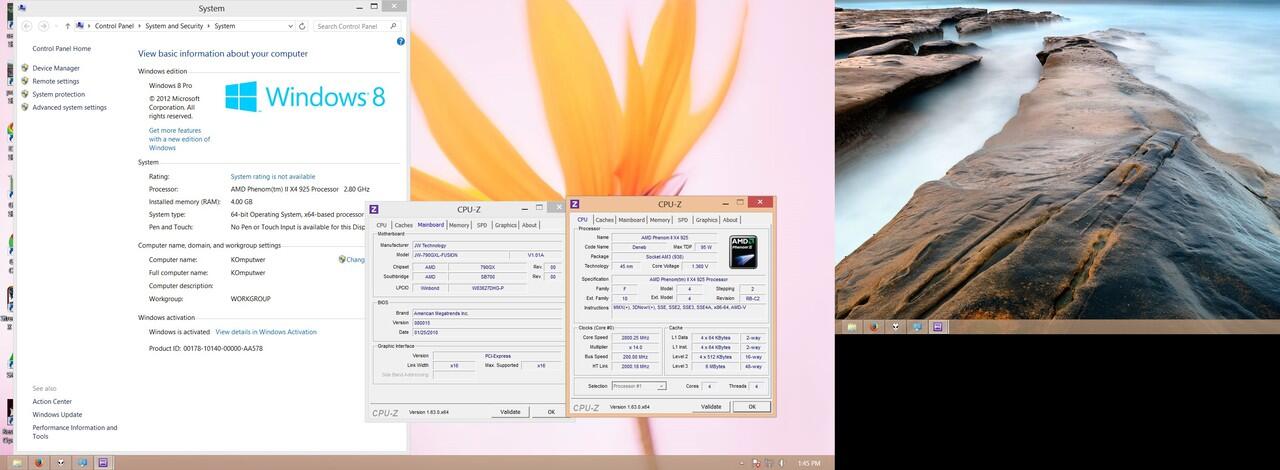Open Device Manager from the sidebar
Screen dimensions: 1280x470
click(x=56, y=68)
